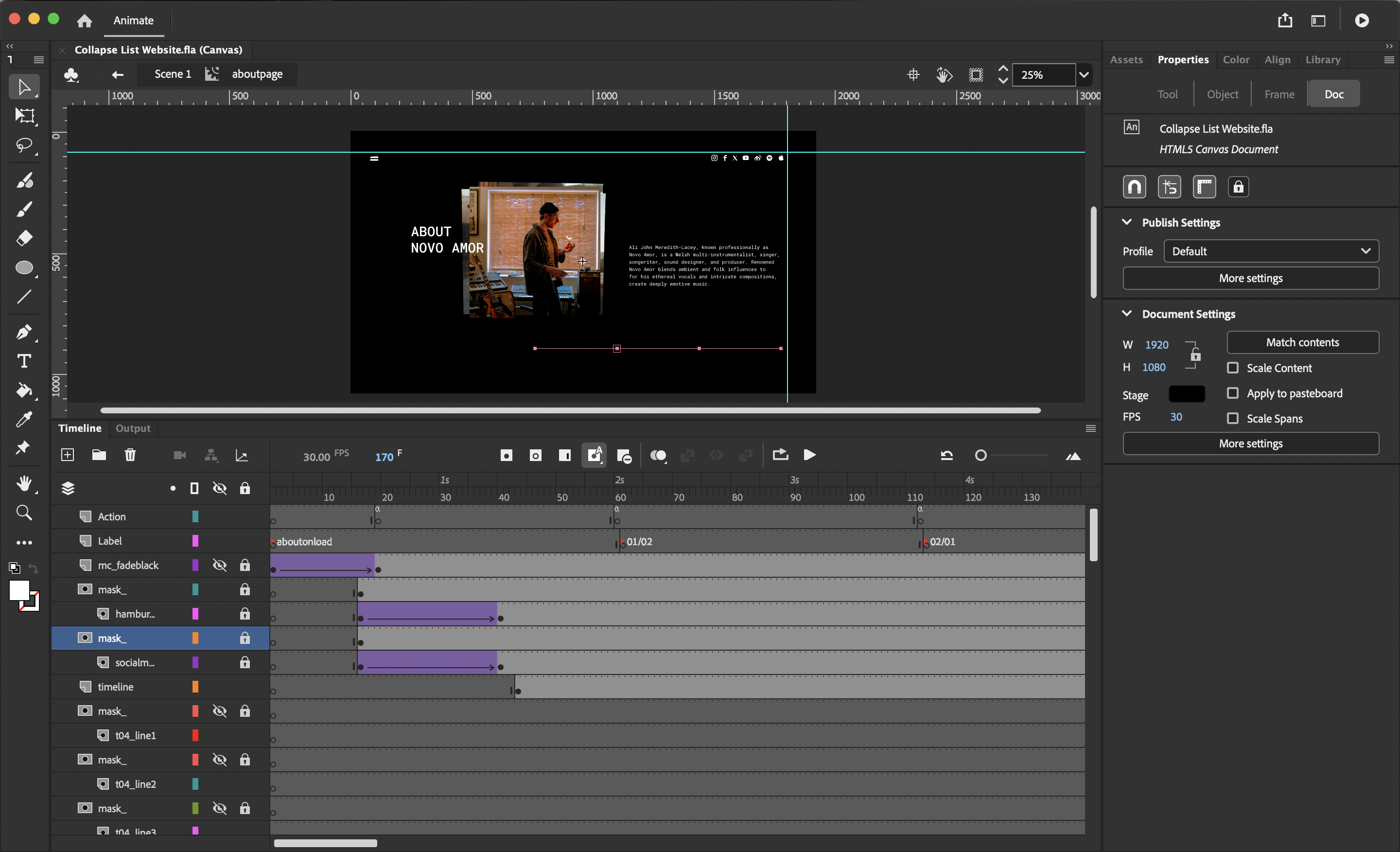Enable Scale Content checkbox
The height and width of the screenshot is (852, 1400).
[x=1232, y=368]
